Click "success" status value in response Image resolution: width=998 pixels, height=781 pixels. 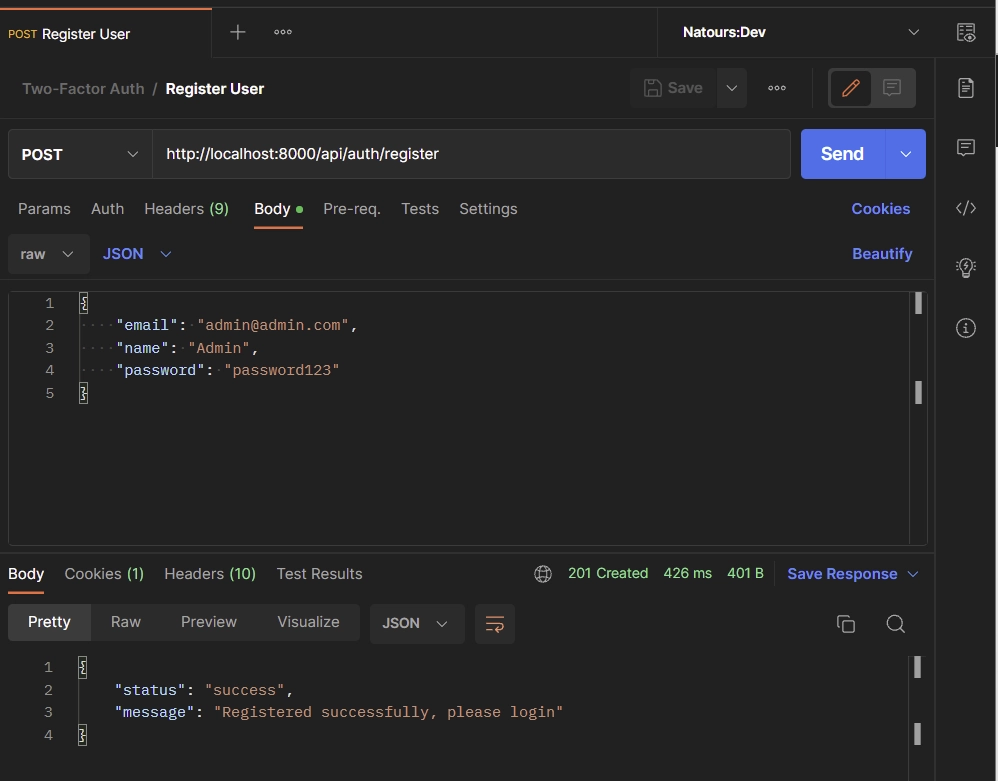point(244,690)
